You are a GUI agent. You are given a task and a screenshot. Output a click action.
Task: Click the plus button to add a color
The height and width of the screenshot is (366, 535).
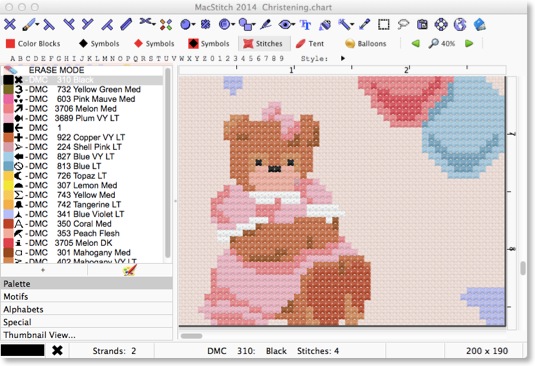point(43,270)
